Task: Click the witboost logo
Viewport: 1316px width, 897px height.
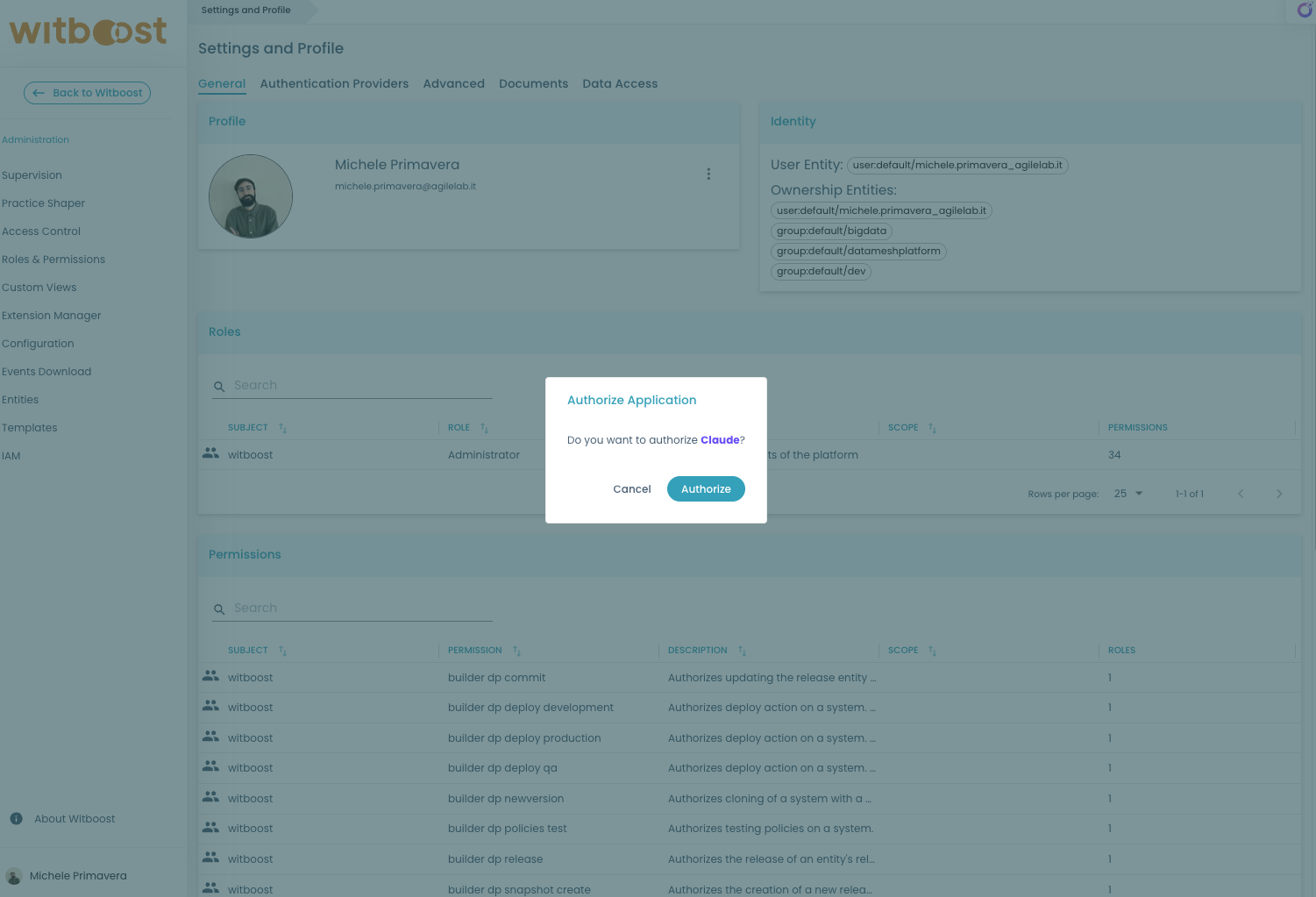Action: tap(88, 32)
